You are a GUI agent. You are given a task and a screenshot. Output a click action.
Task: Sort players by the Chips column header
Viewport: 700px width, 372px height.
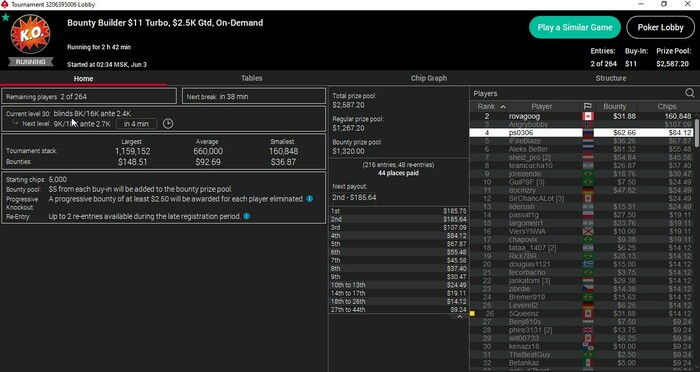coord(667,106)
